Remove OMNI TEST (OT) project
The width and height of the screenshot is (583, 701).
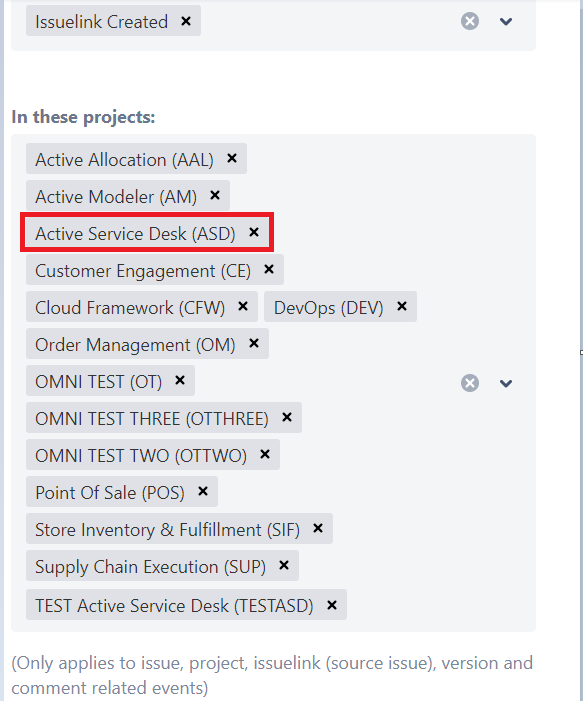pos(180,380)
